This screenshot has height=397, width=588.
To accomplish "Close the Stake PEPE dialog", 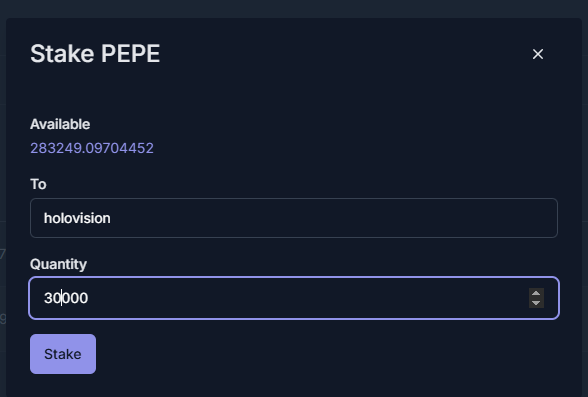I will (538, 54).
